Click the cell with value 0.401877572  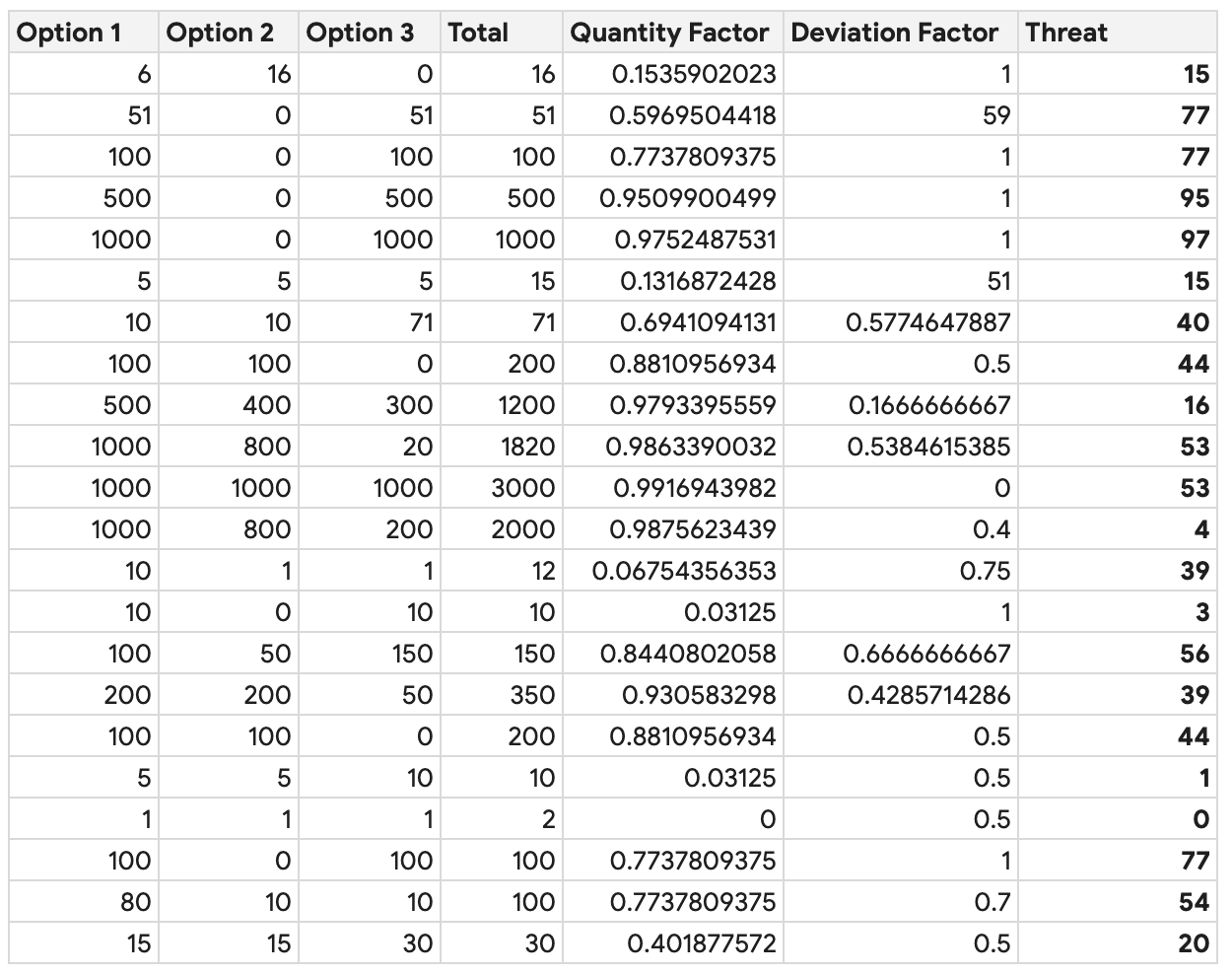(701, 943)
